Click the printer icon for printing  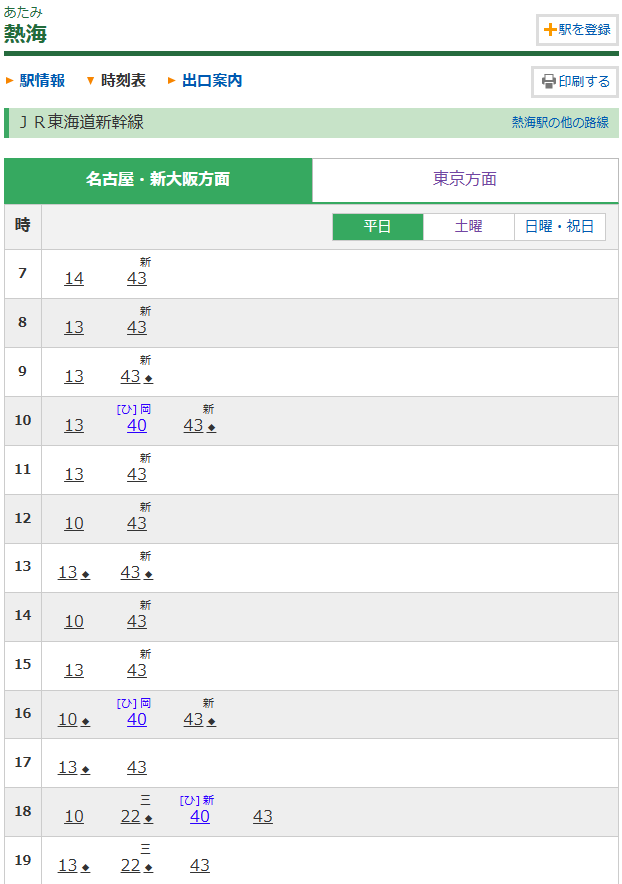pos(549,82)
